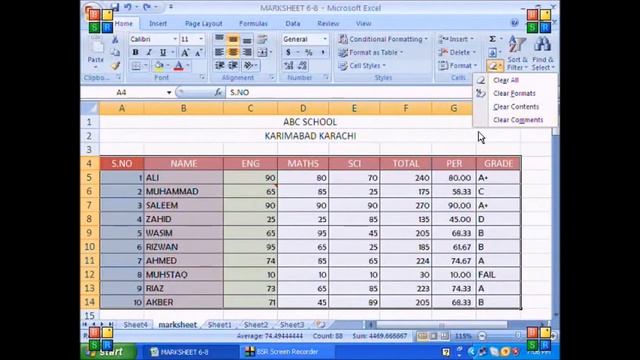The width and height of the screenshot is (640, 360).
Task: Toggle Italic formatting
Action: coord(149,53)
